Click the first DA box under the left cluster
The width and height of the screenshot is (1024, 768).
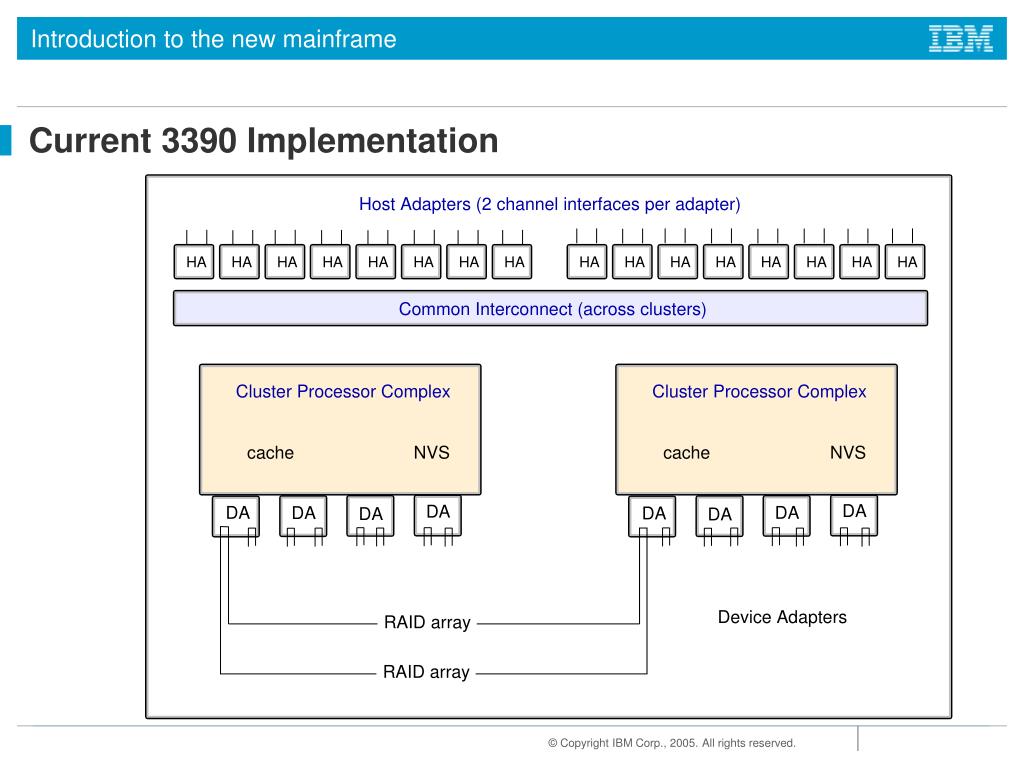click(236, 516)
